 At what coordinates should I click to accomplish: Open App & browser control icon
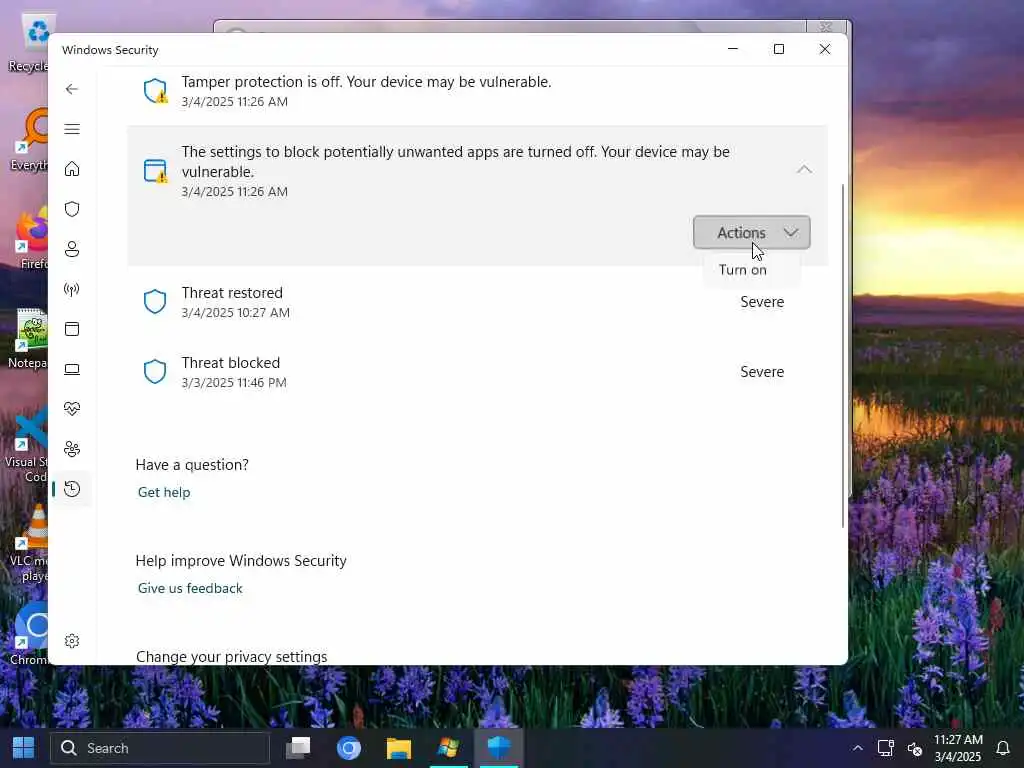click(x=72, y=329)
